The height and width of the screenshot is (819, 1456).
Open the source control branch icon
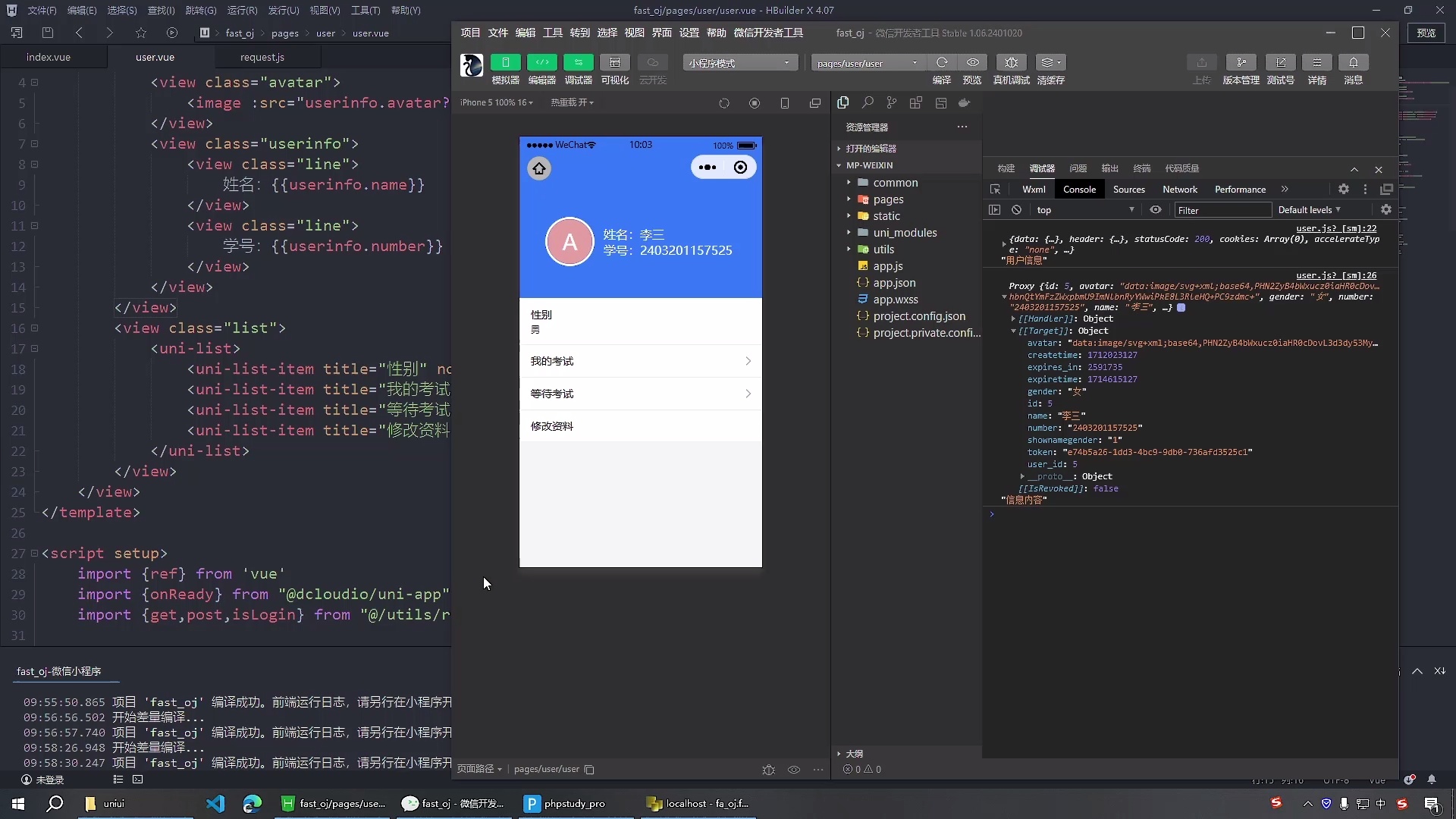[x=892, y=102]
